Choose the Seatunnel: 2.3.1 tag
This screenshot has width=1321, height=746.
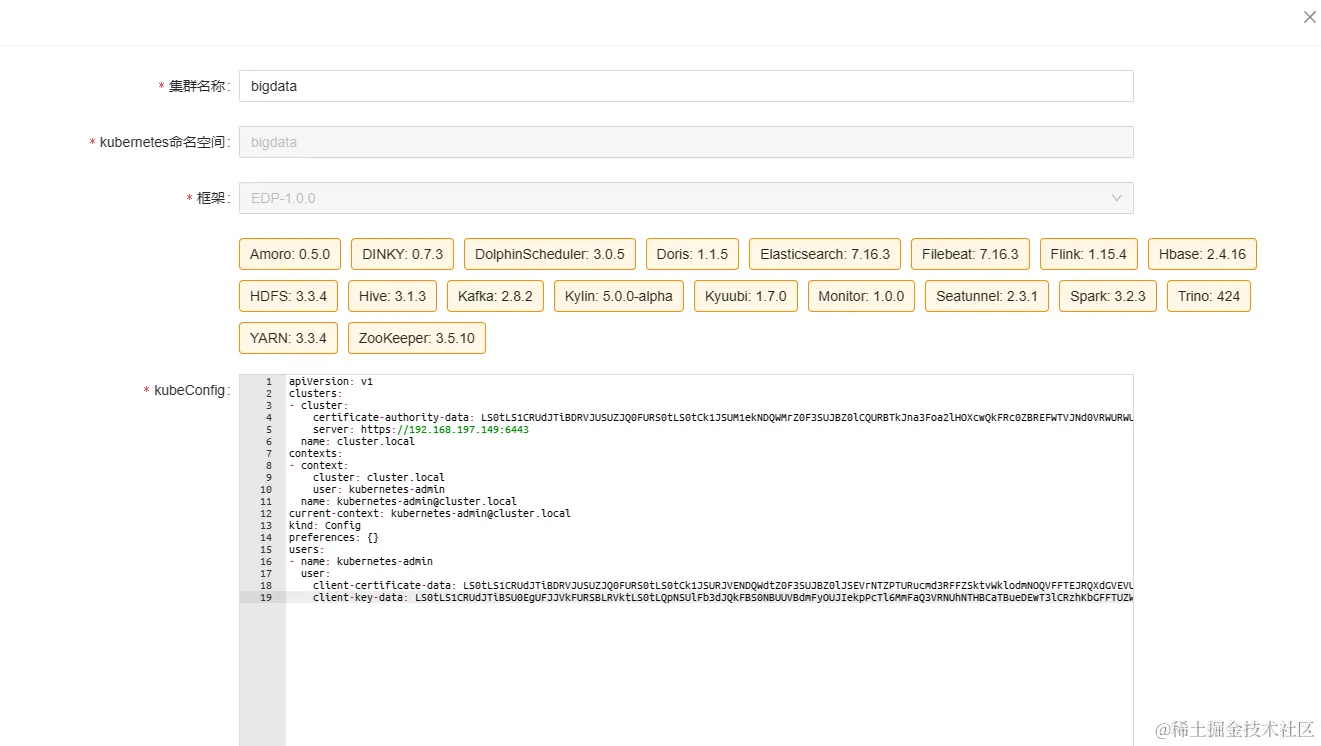click(987, 296)
